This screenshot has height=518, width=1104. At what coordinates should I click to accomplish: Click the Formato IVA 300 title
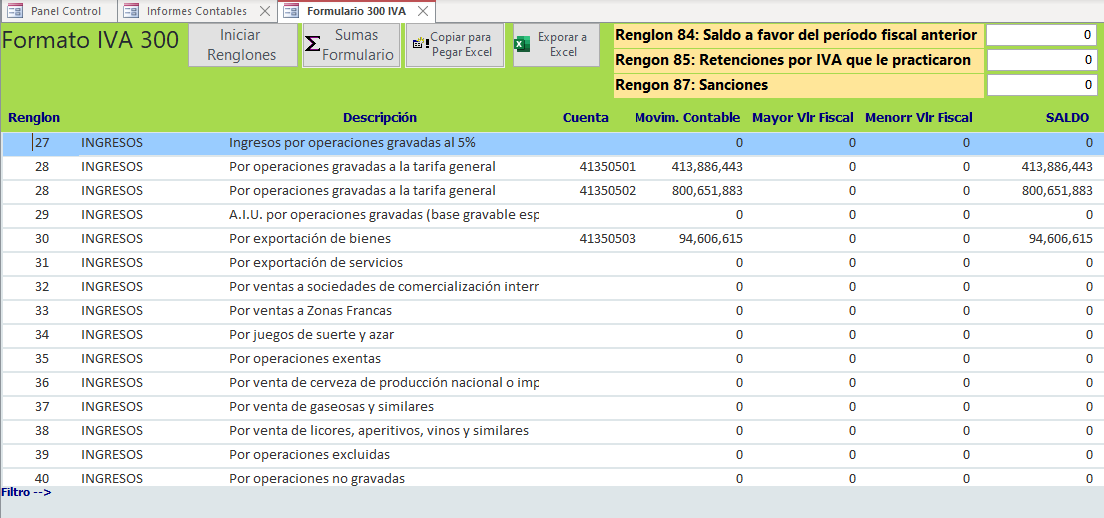90,40
